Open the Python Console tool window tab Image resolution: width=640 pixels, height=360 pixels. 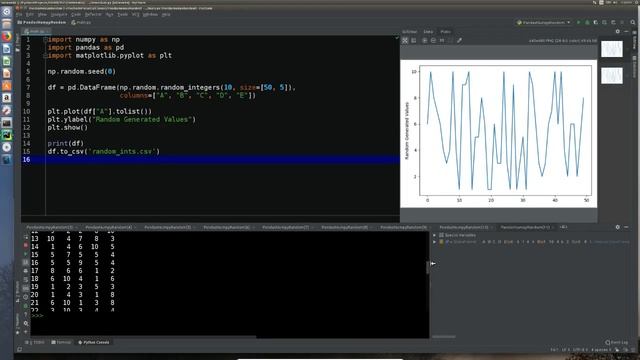tap(94, 342)
